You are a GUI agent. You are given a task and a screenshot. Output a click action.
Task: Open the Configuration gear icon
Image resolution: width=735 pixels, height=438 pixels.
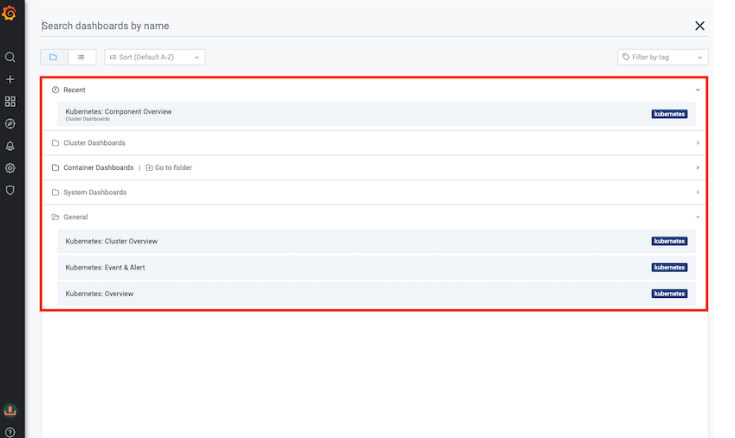[x=10, y=168]
